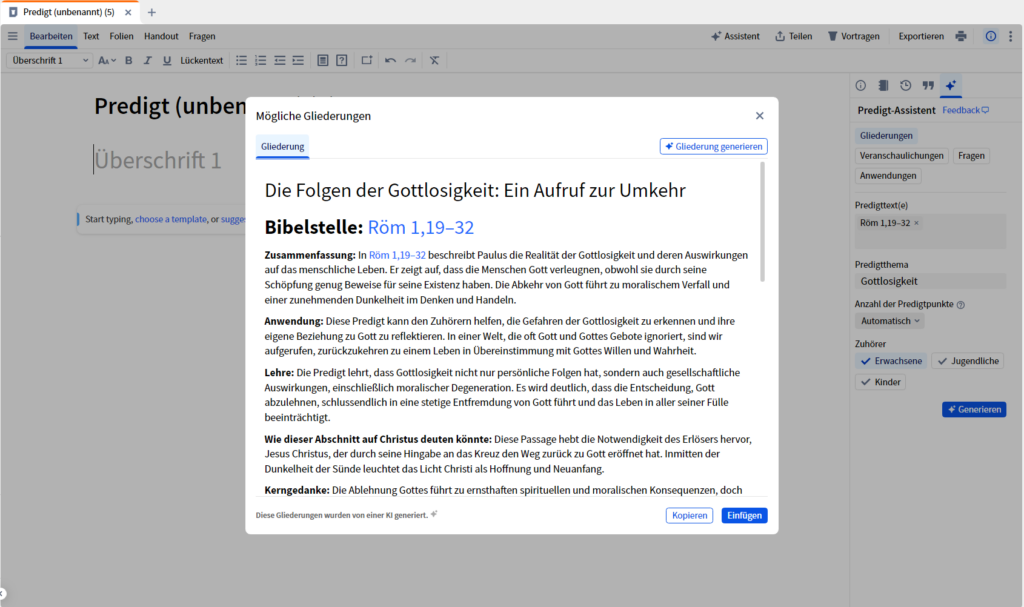1024x607 pixels.
Task: Select the Anwendungen chip
Action: 888,175
